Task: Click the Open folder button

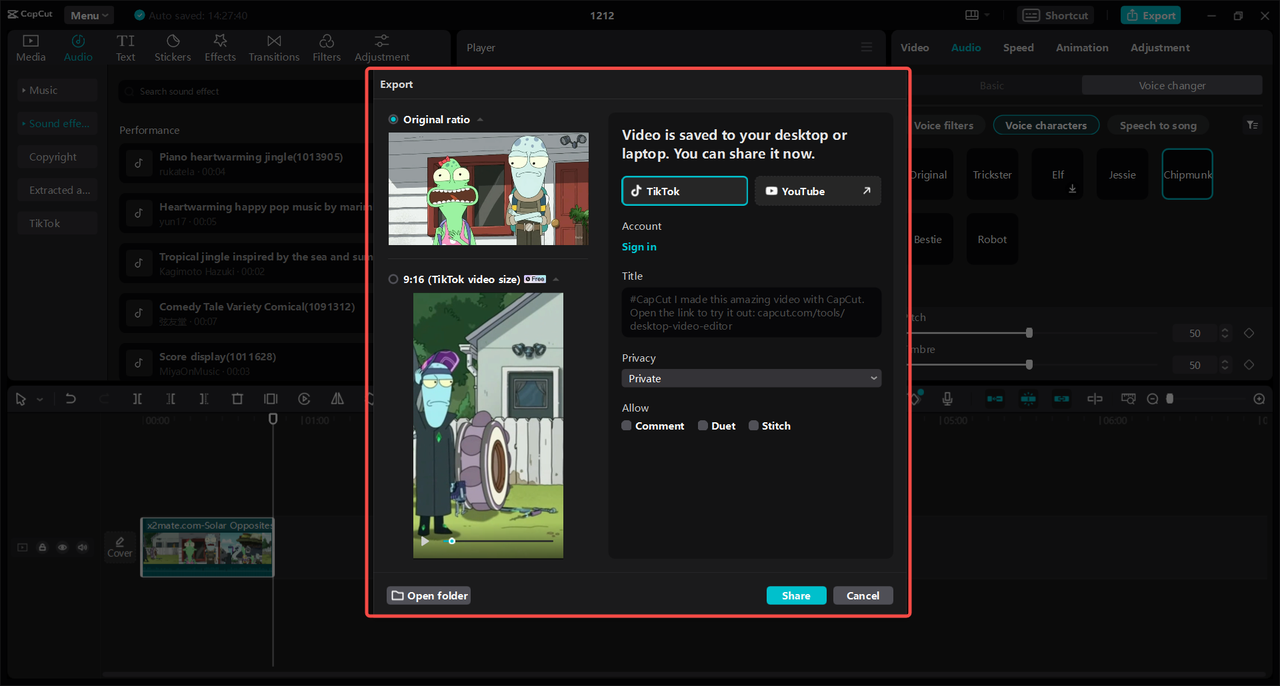Action: [x=429, y=595]
